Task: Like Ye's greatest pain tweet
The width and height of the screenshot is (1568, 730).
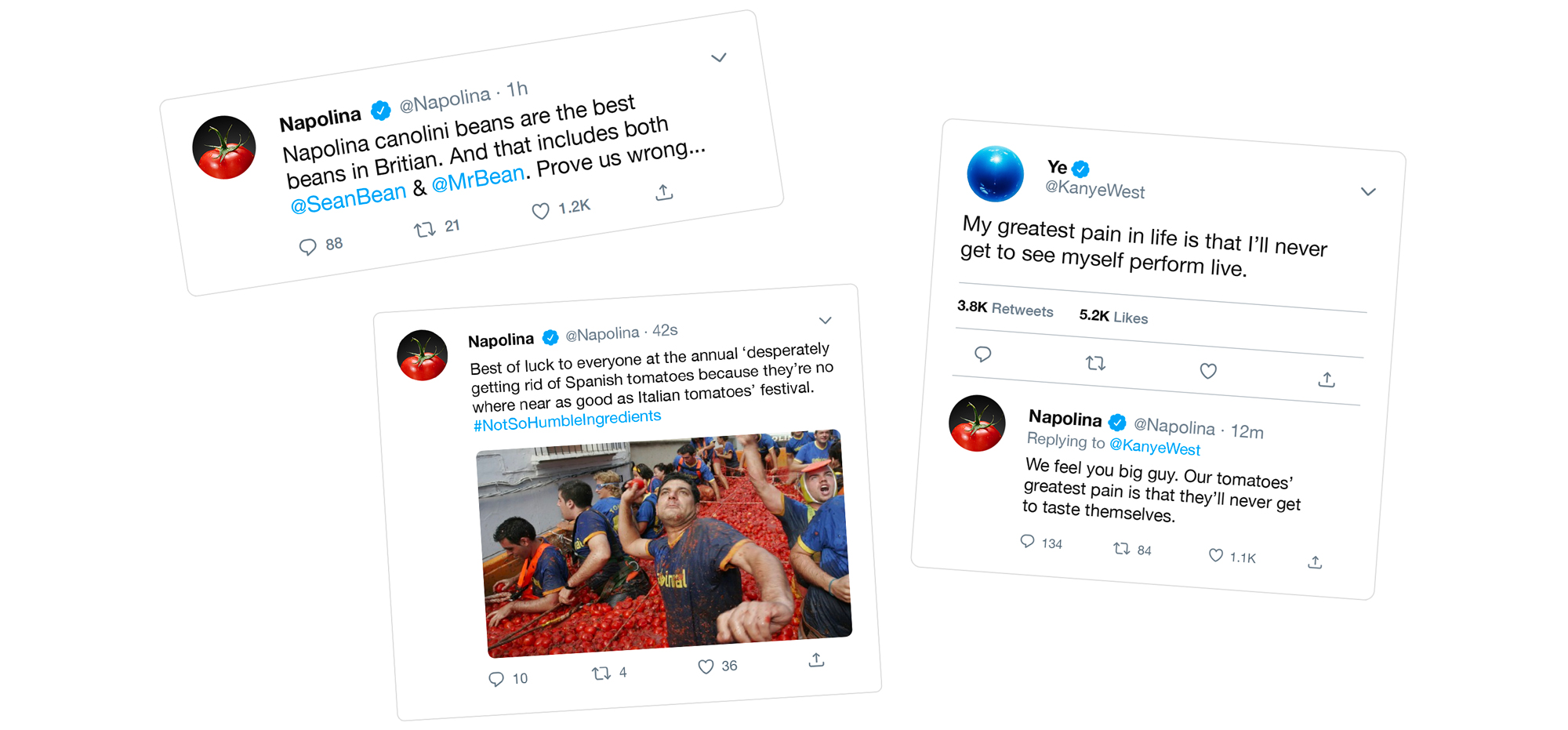Action: [x=1208, y=371]
